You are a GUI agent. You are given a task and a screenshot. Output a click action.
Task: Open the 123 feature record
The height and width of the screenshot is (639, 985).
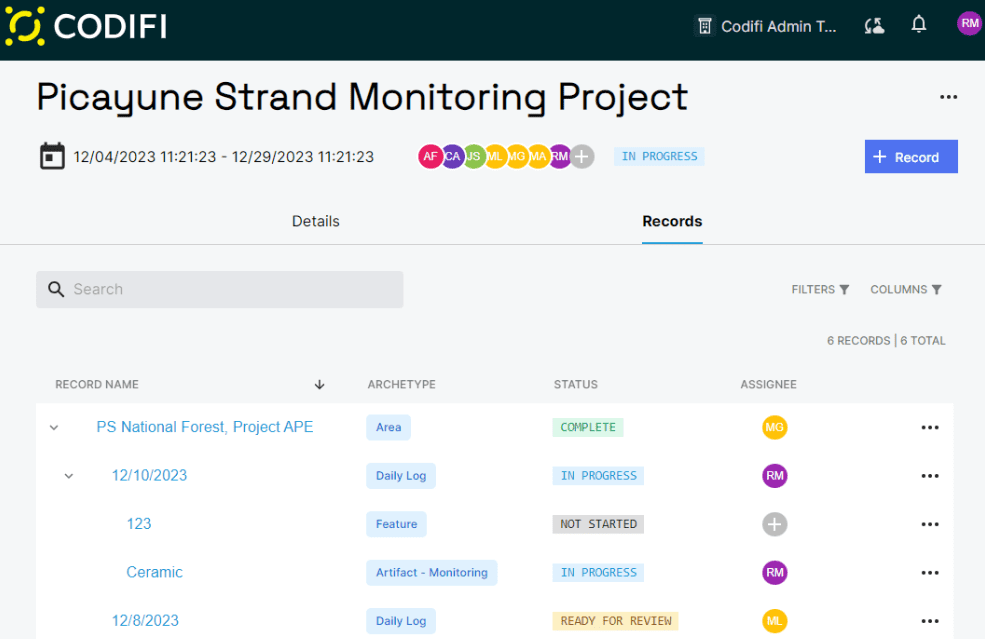139,524
